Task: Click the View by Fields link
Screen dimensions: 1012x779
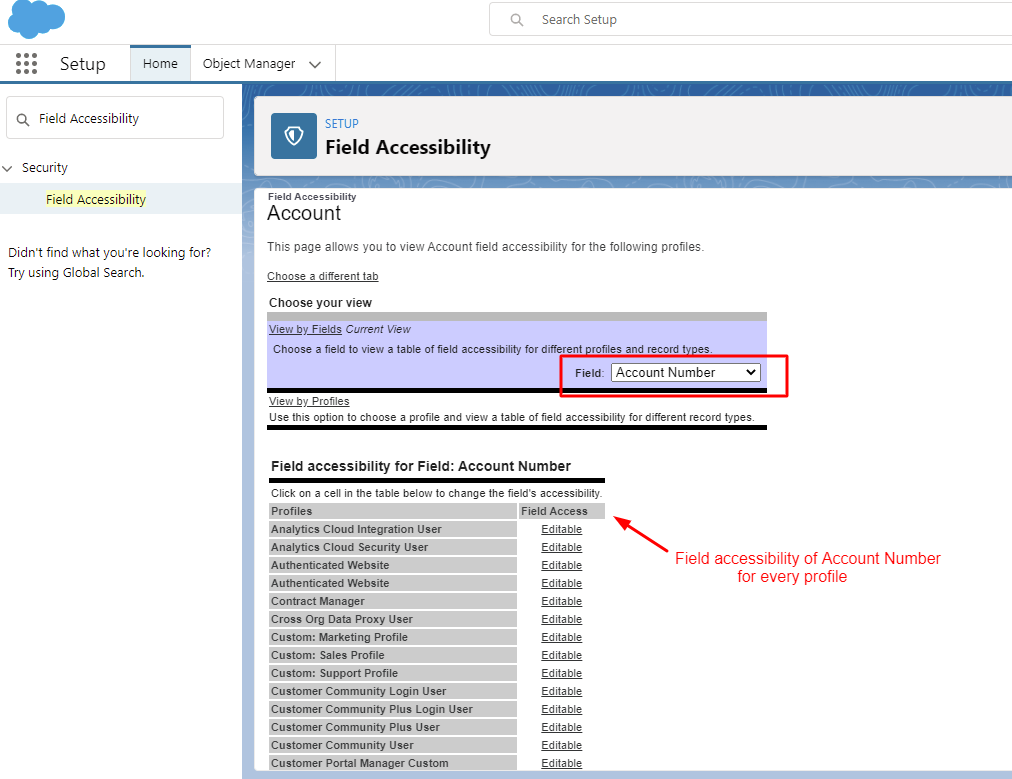Action: (x=305, y=329)
